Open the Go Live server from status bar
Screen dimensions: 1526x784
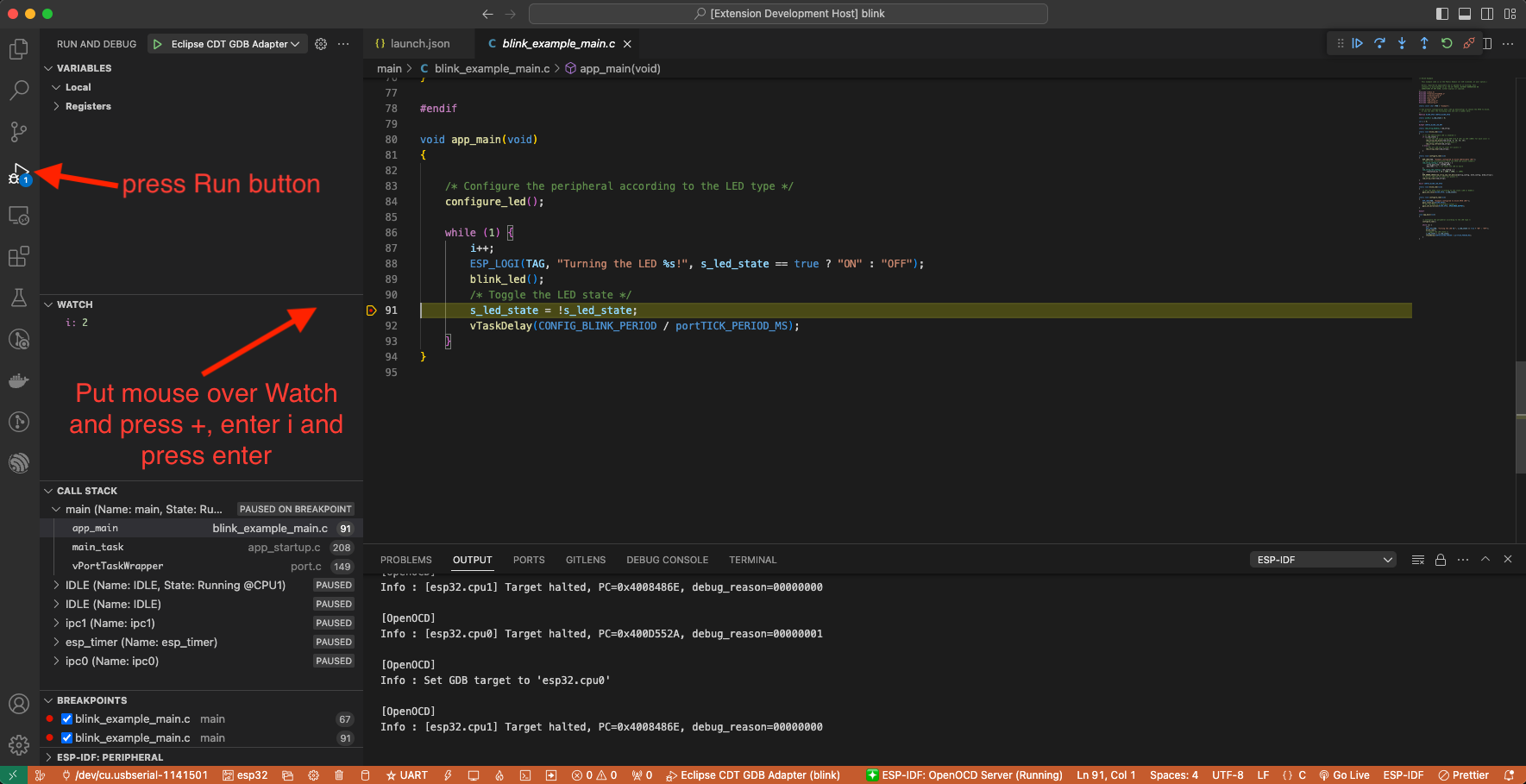click(x=1343, y=775)
